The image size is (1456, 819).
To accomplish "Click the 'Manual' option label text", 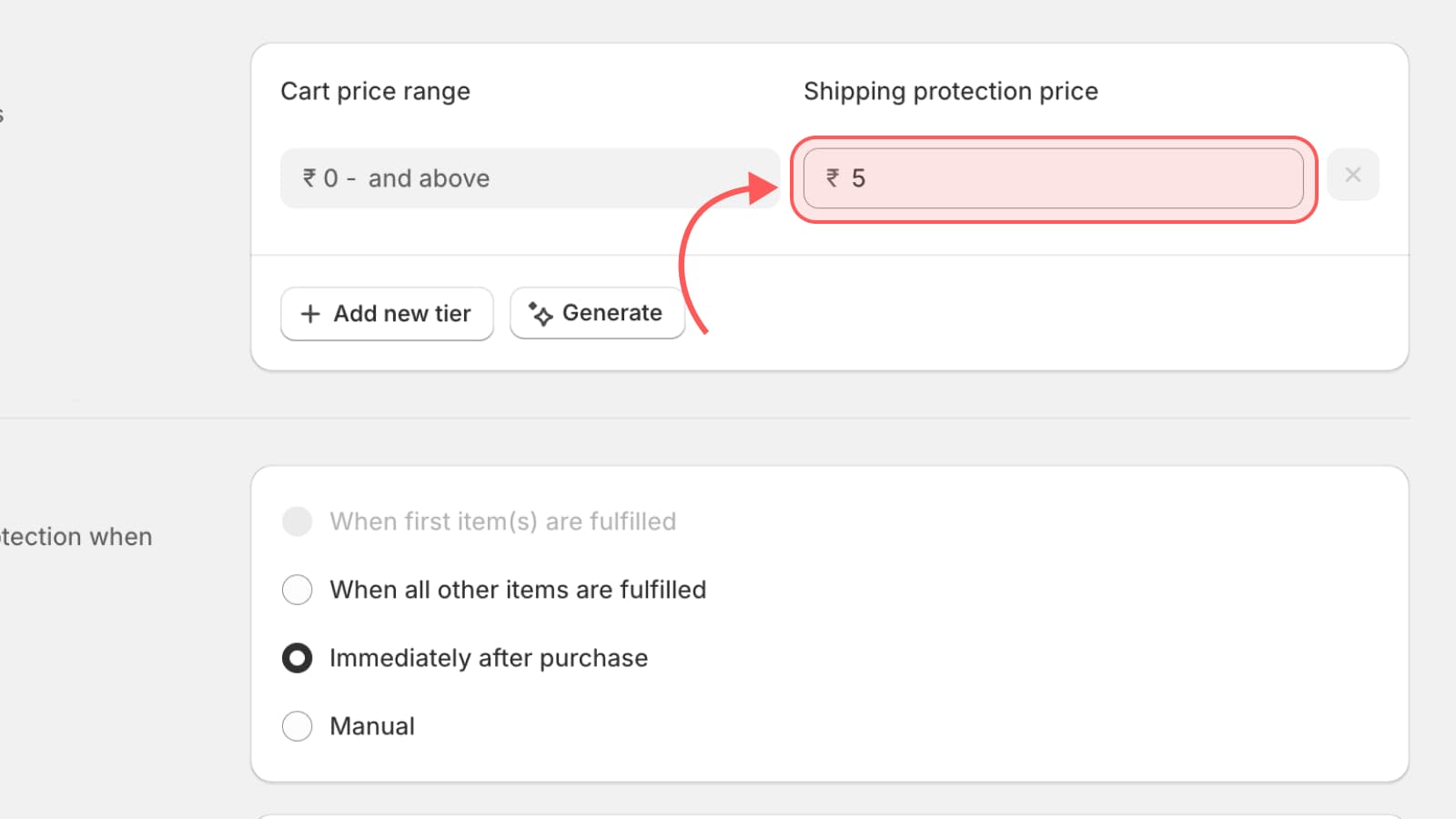I will coord(372,726).
